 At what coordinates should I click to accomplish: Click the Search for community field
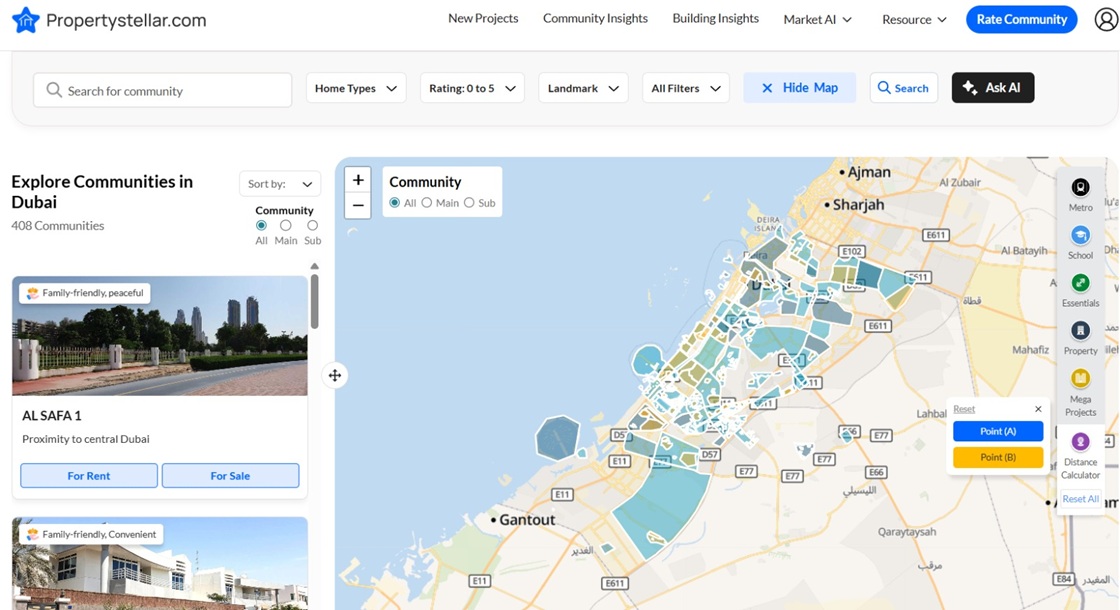click(x=163, y=91)
